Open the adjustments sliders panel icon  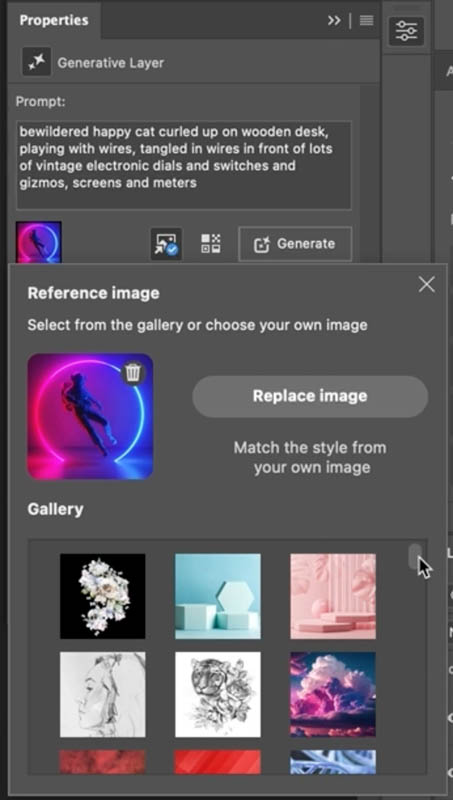click(x=406, y=31)
